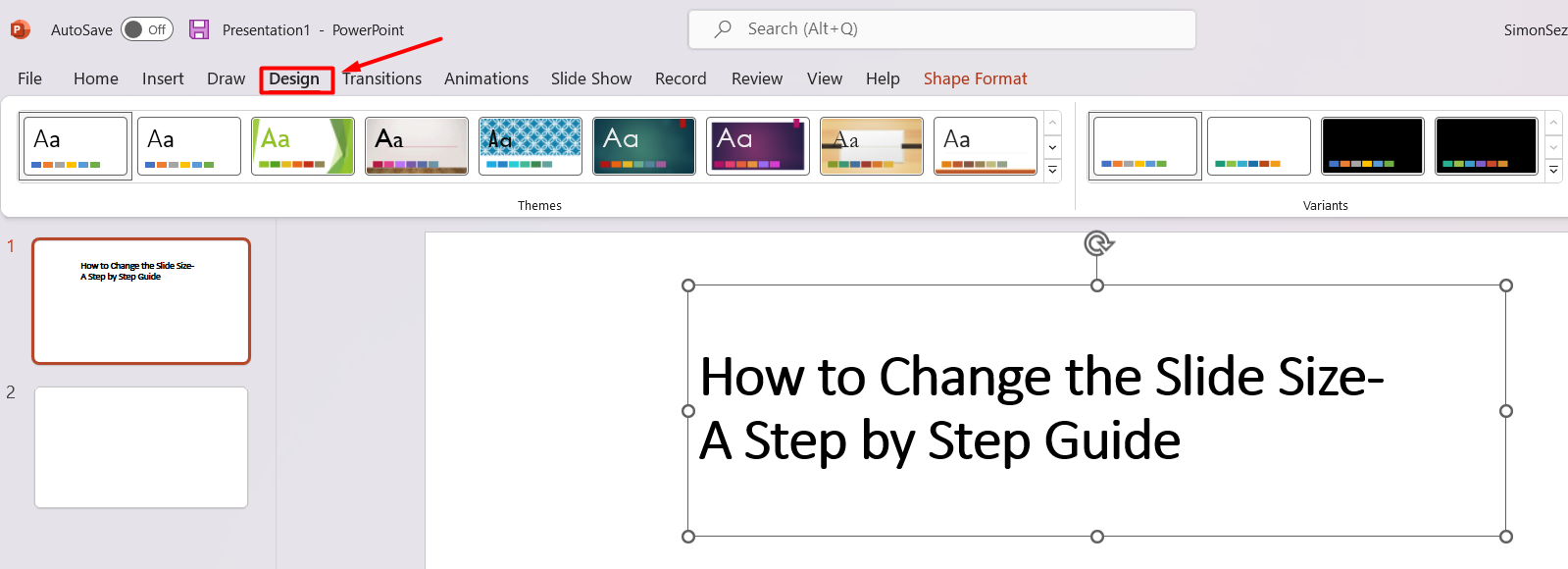This screenshot has width=1568, height=569.
Task: Toggle the AutoSave switch
Action: (x=147, y=29)
